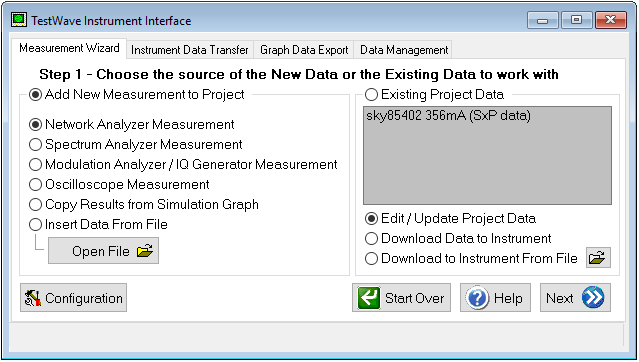Click the TestWave app icon in title bar

[19, 20]
